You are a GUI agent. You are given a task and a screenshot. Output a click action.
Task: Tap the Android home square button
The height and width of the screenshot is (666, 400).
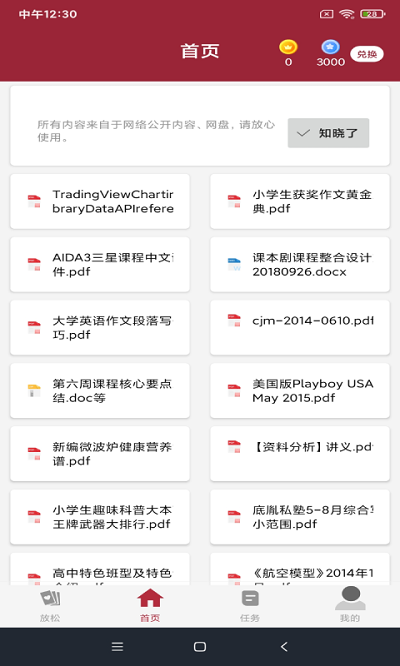click(200, 646)
